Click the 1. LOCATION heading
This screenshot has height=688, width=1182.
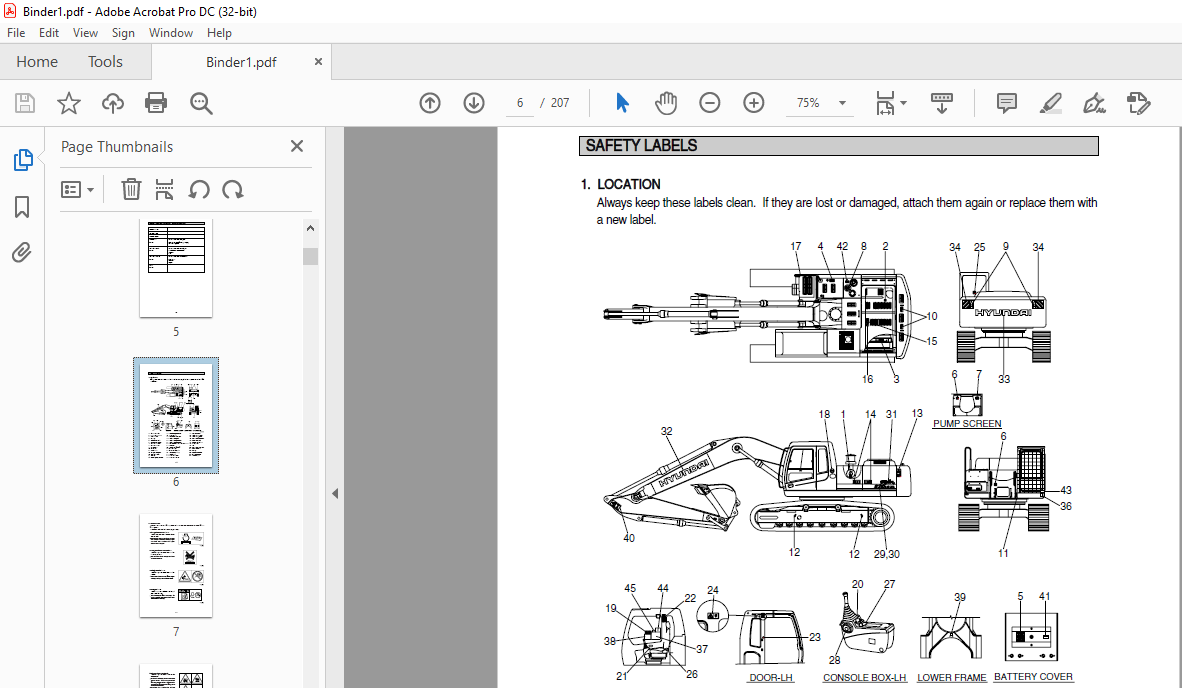click(x=621, y=184)
